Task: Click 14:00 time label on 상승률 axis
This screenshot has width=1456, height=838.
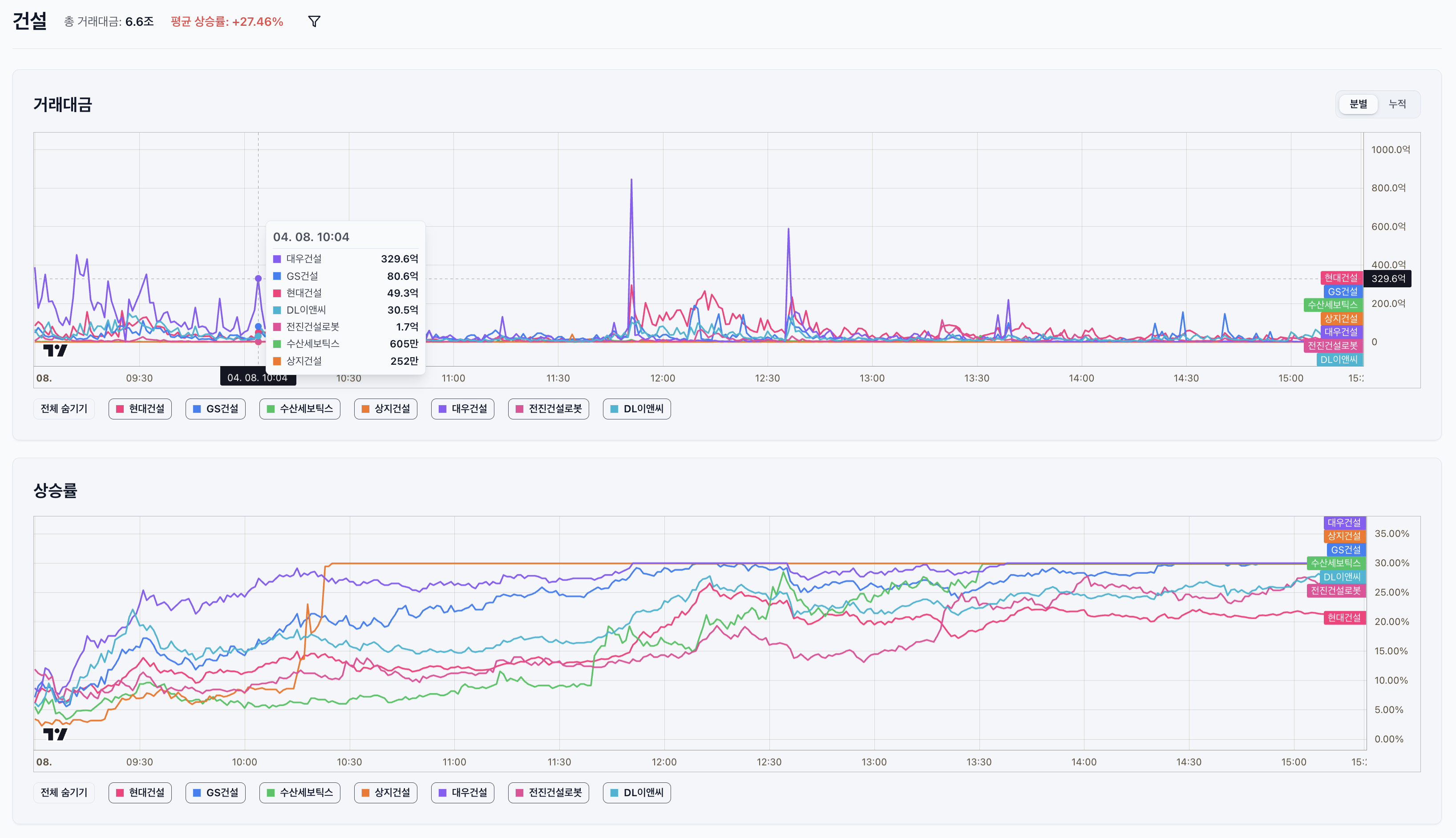Action: (x=1084, y=762)
